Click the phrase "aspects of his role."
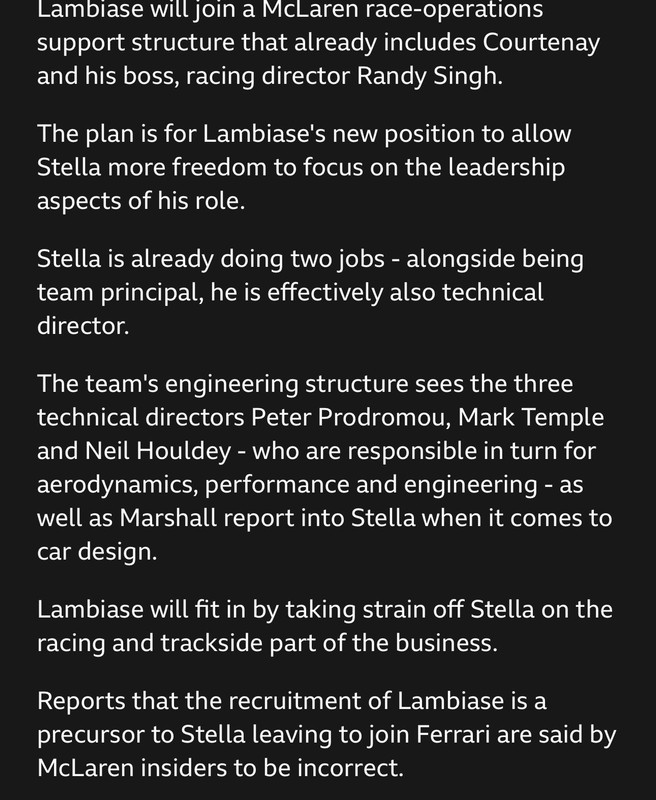 point(141,201)
